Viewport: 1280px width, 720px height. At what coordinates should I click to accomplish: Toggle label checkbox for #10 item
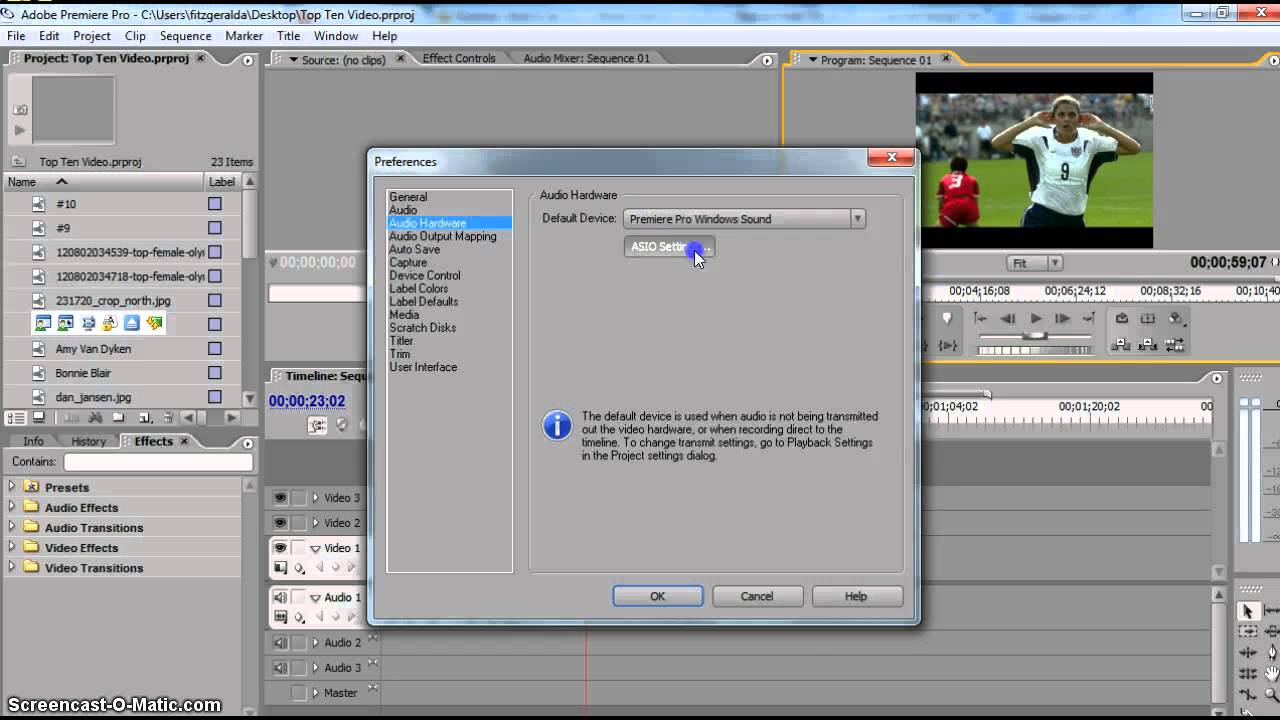pos(214,204)
